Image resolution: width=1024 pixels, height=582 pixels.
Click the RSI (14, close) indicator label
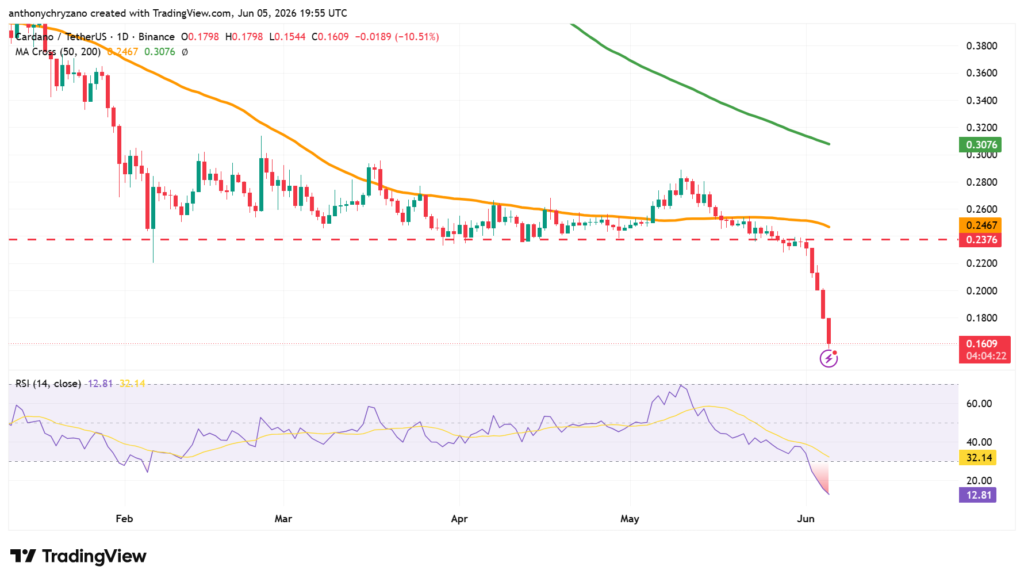[x=48, y=383]
